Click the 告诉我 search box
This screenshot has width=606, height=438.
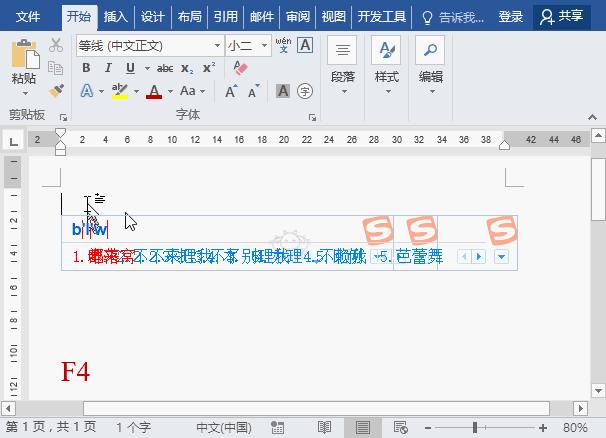tap(453, 17)
